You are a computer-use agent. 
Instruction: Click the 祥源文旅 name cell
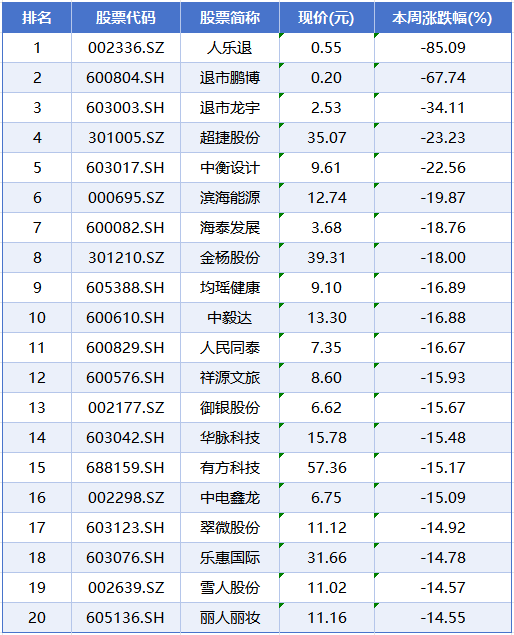230,377
